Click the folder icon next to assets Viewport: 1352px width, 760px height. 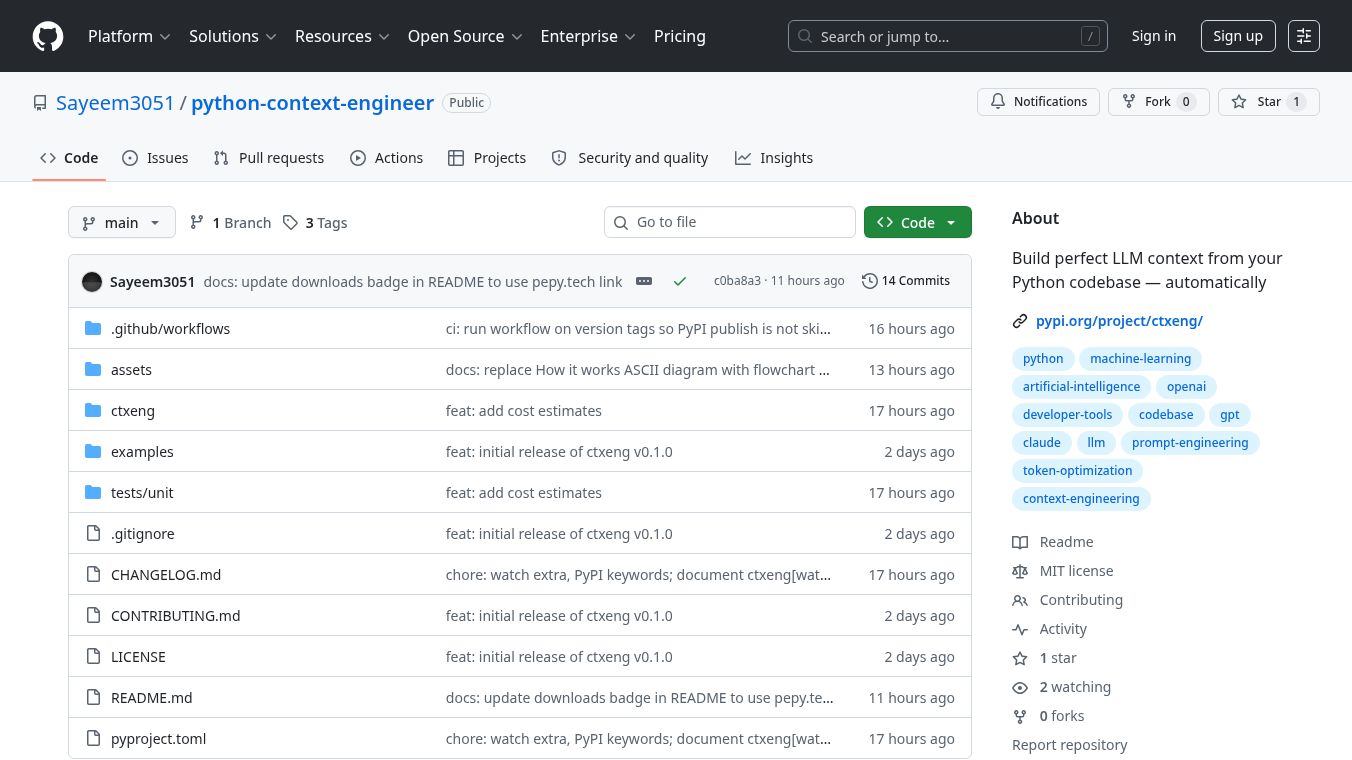pyautogui.click(x=93, y=369)
